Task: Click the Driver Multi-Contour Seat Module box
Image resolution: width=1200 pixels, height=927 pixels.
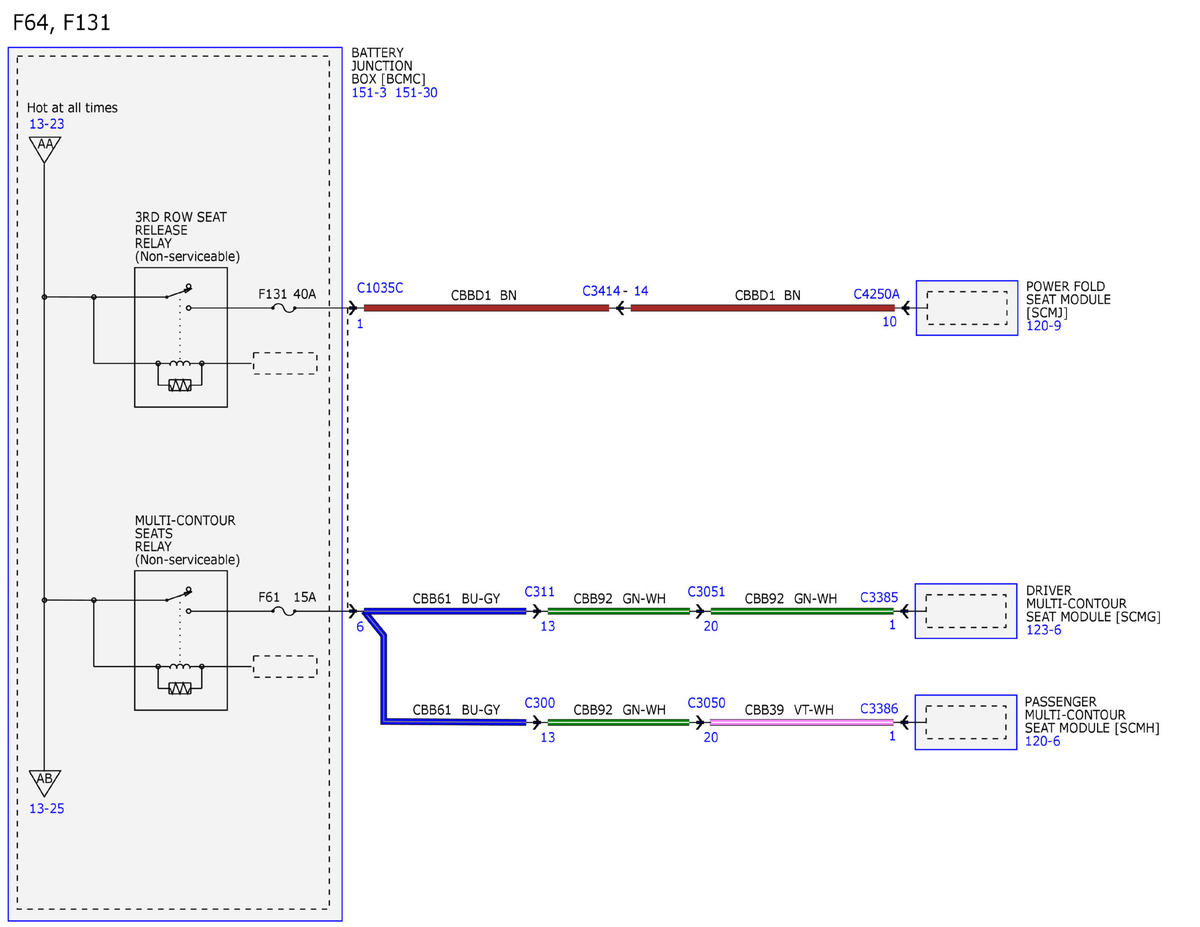Action: click(966, 611)
